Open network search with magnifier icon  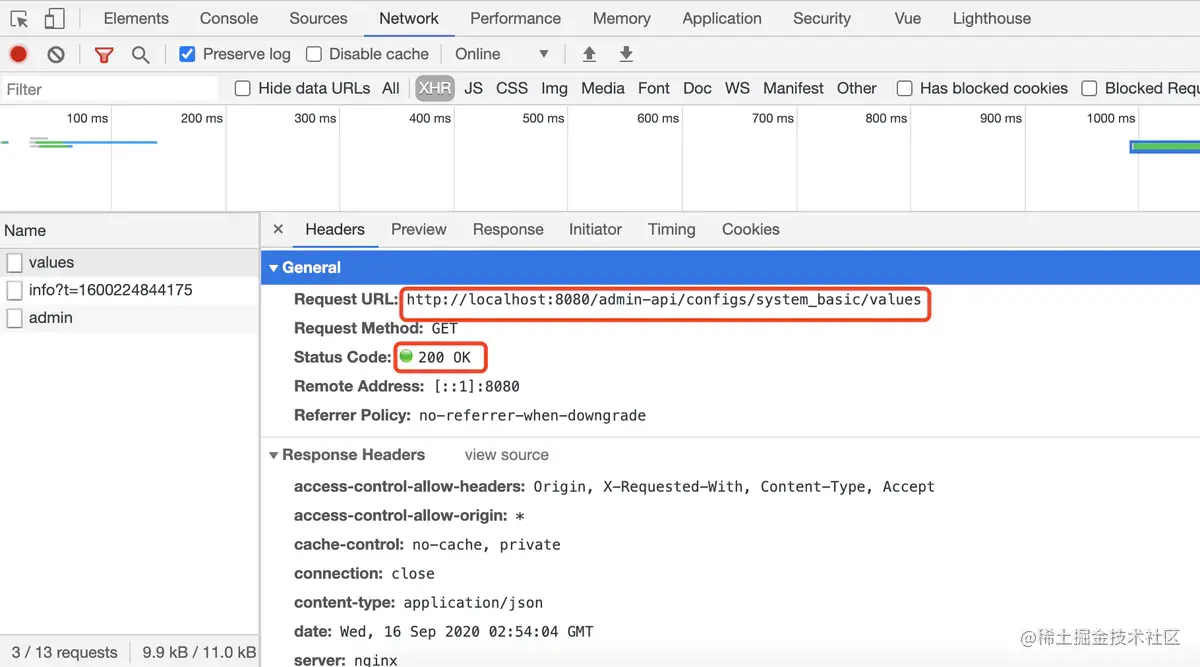tap(141, 55)
